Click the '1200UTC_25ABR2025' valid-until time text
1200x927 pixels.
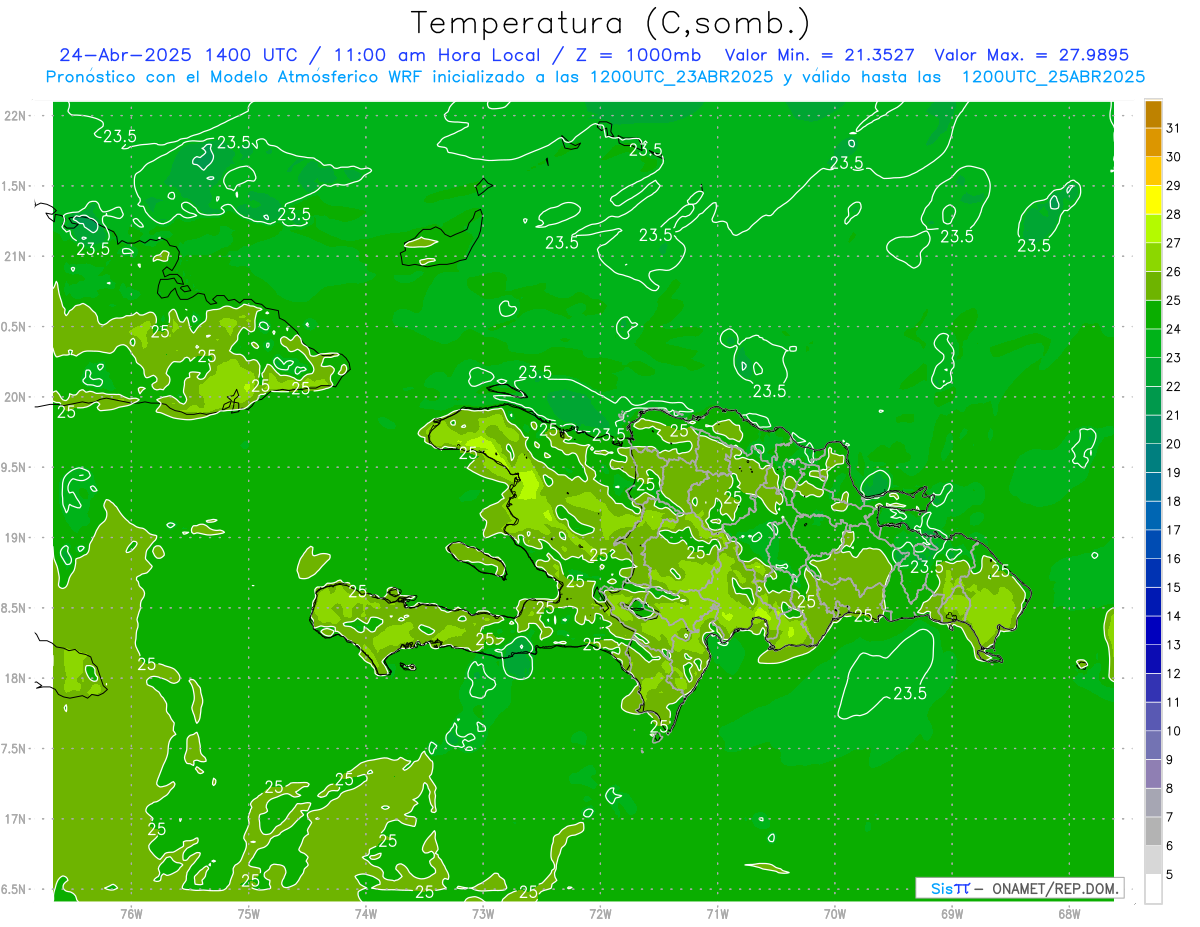click(1052, 77)
